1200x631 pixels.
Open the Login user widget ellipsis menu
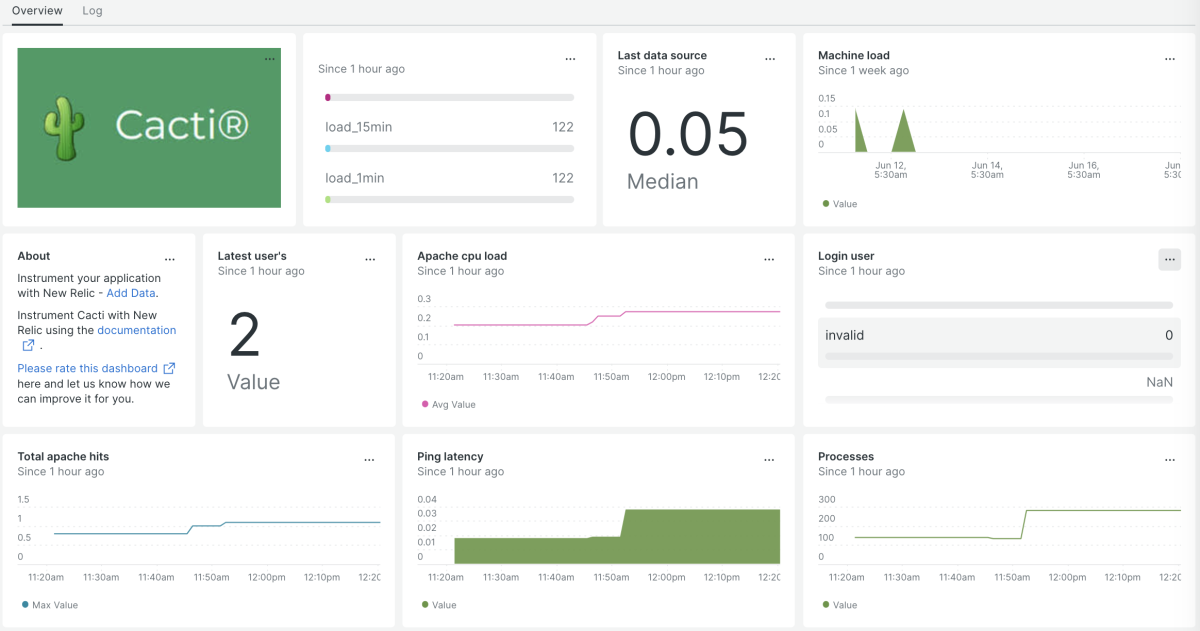[x=1169, y=259]
